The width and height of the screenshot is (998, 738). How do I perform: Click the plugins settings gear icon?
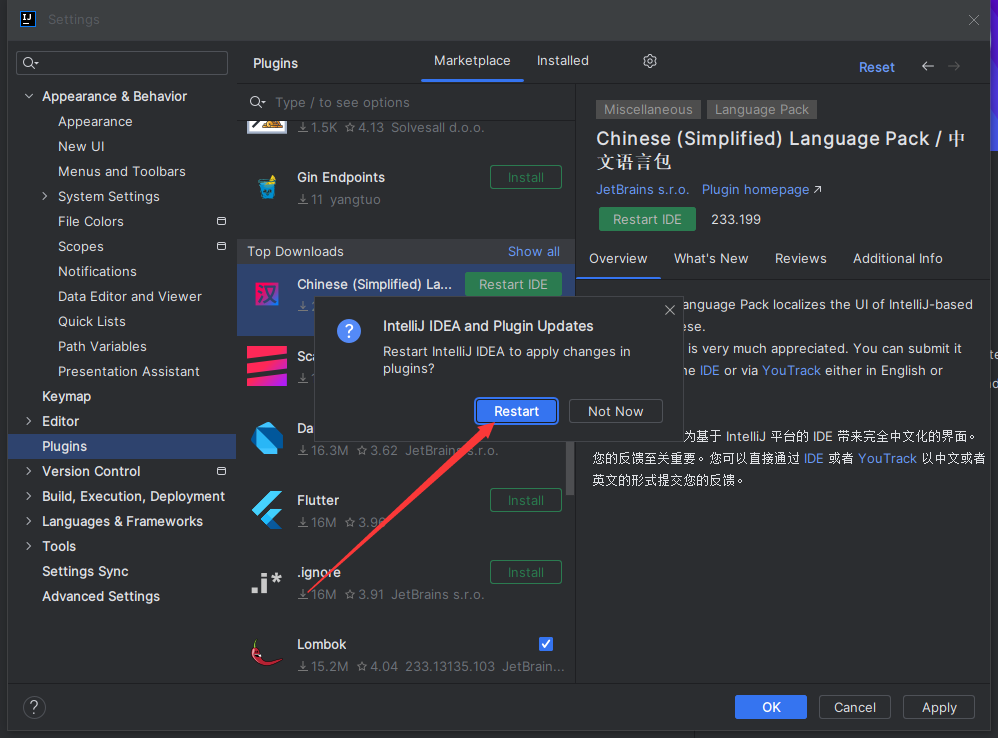click(x=649, y=61)
